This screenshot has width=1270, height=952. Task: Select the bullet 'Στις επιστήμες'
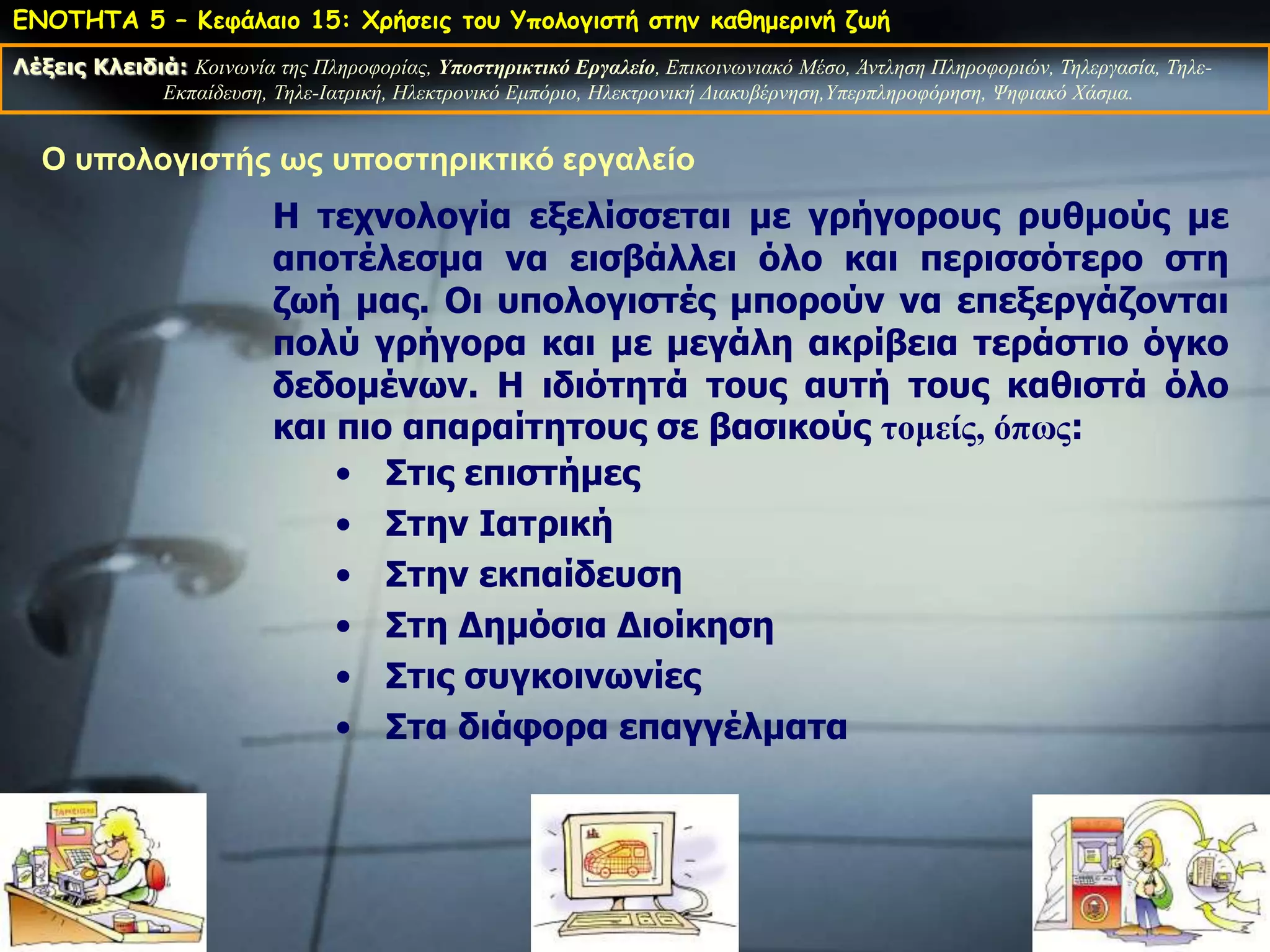512,474
